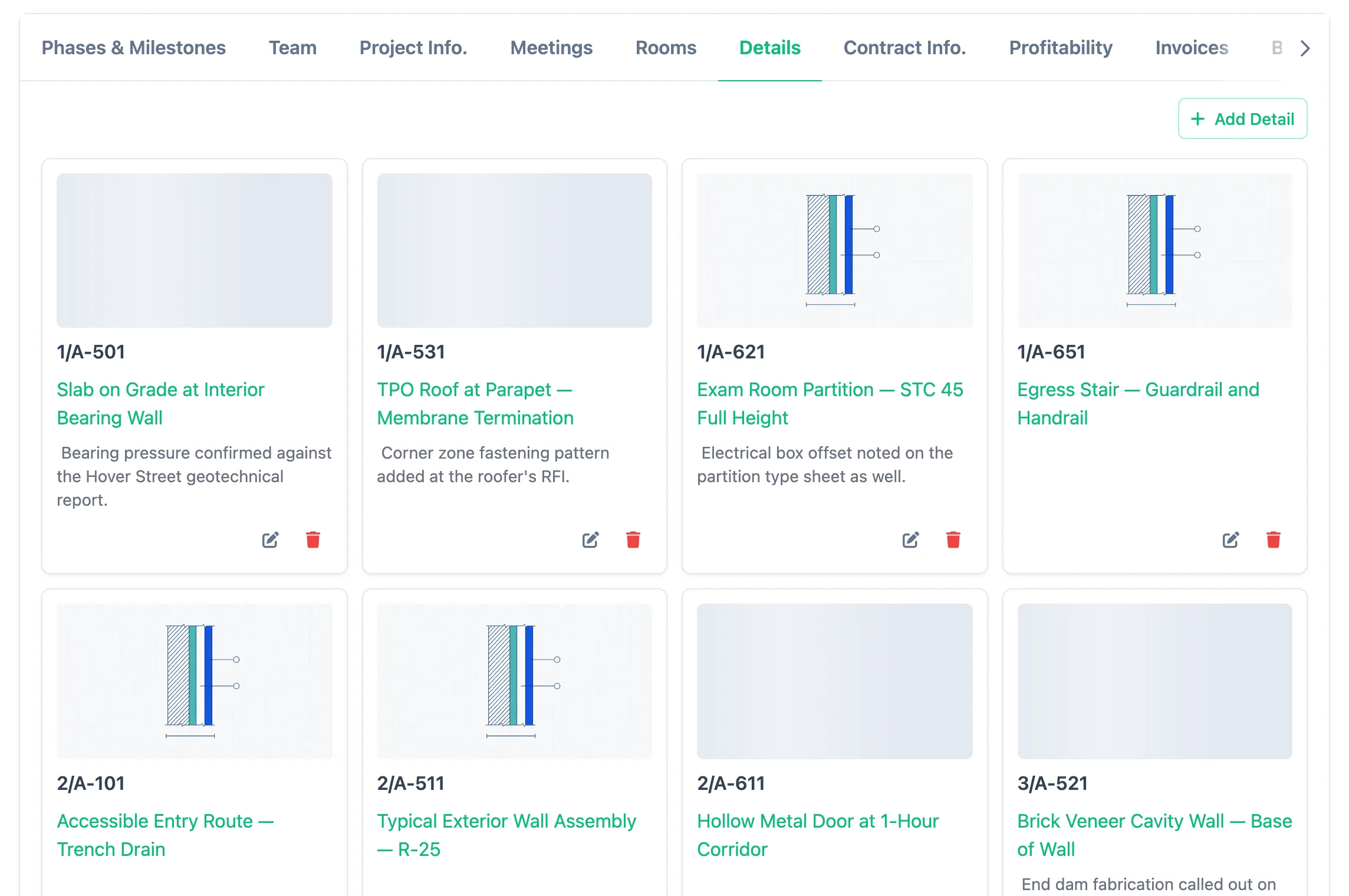Click the 3/A-521 placeholder thumbnail
Screen dimensions: 1349x896
point(1155,681)
